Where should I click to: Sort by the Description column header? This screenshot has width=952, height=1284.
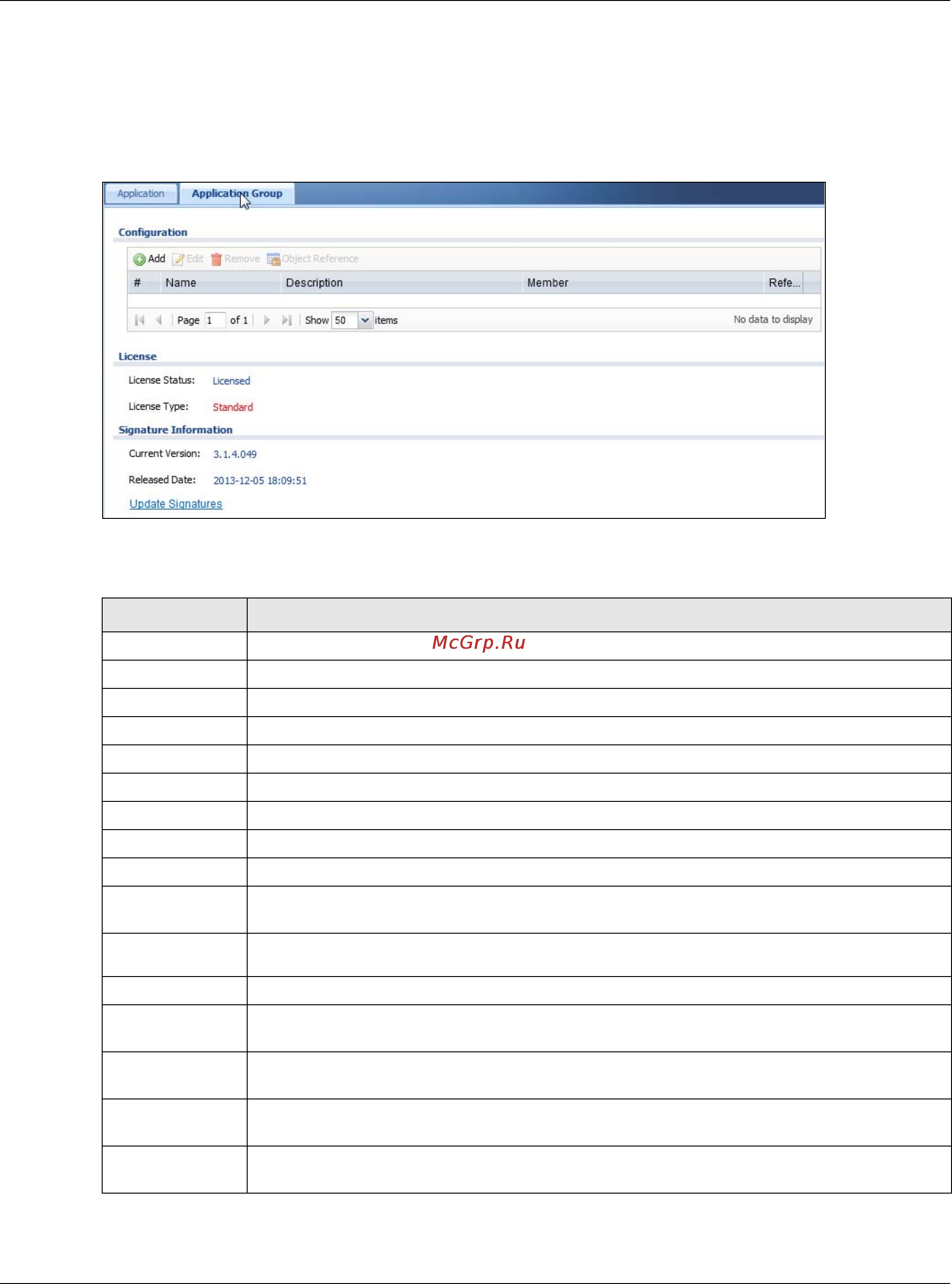coord(401,283)
